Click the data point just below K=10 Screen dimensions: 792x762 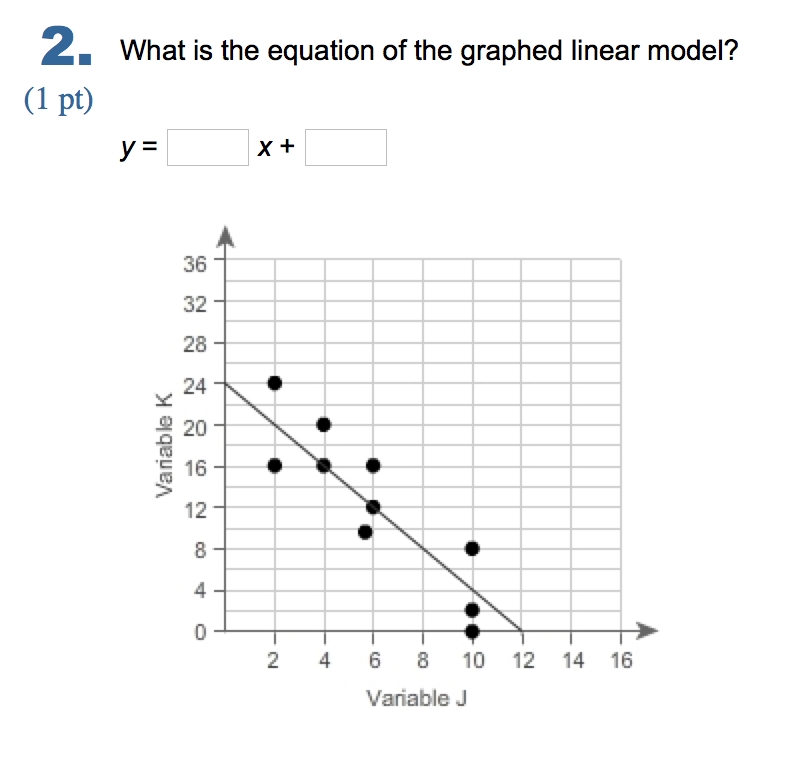pos(365,532)
